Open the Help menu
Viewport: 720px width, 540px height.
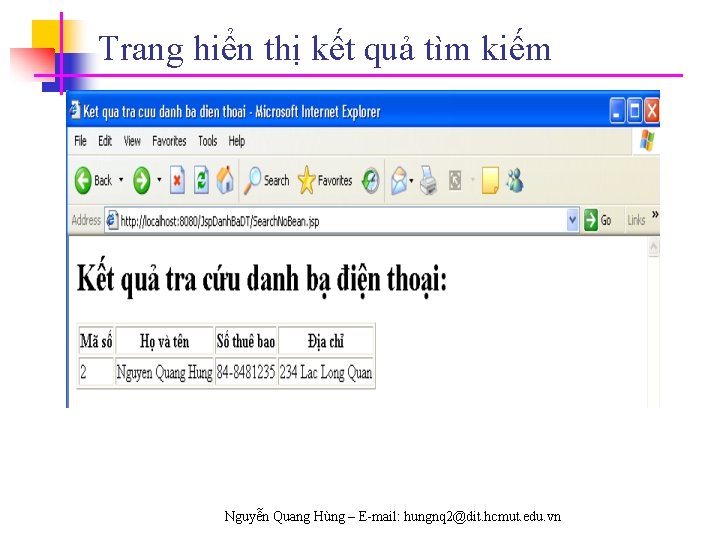point(236,141)
